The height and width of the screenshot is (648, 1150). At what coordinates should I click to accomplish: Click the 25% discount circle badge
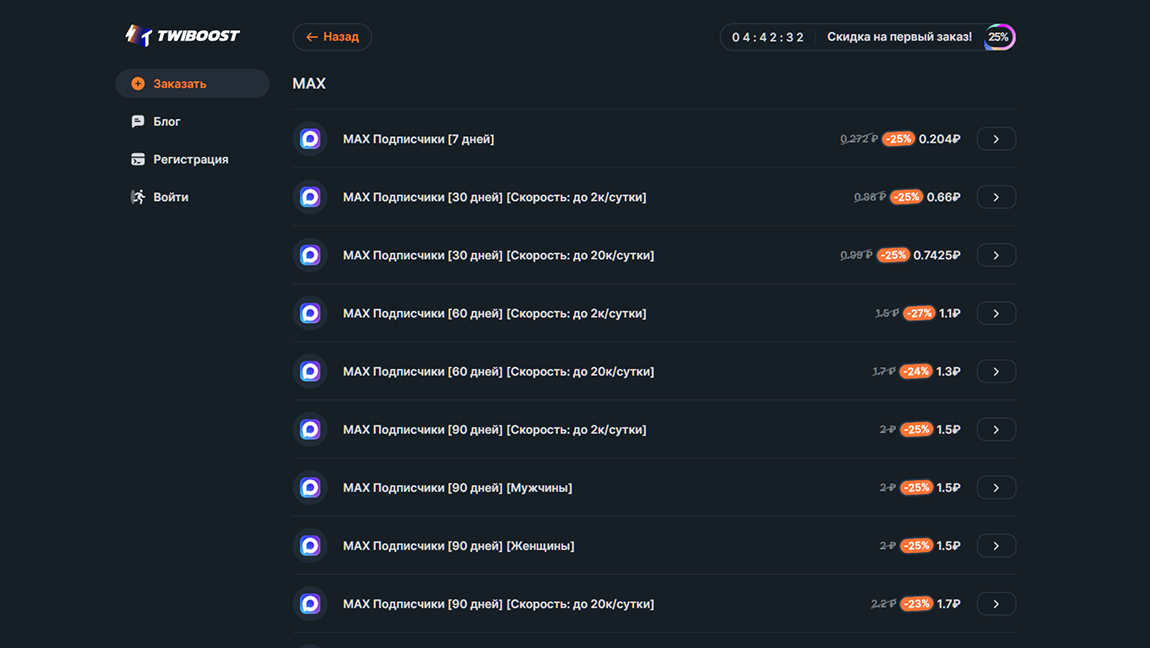(999, 37)
